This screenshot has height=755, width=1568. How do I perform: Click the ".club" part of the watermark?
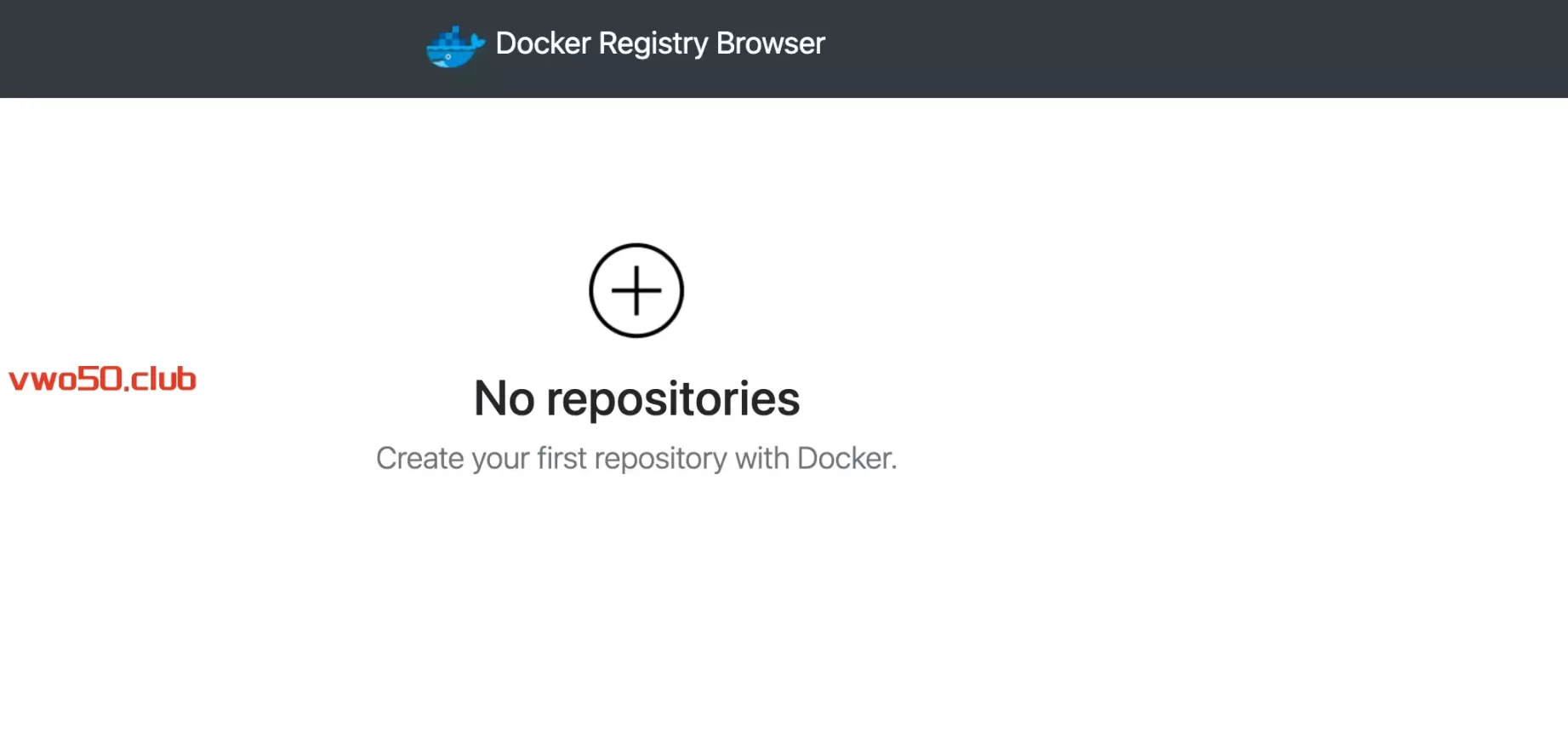(x=162, y=380)
